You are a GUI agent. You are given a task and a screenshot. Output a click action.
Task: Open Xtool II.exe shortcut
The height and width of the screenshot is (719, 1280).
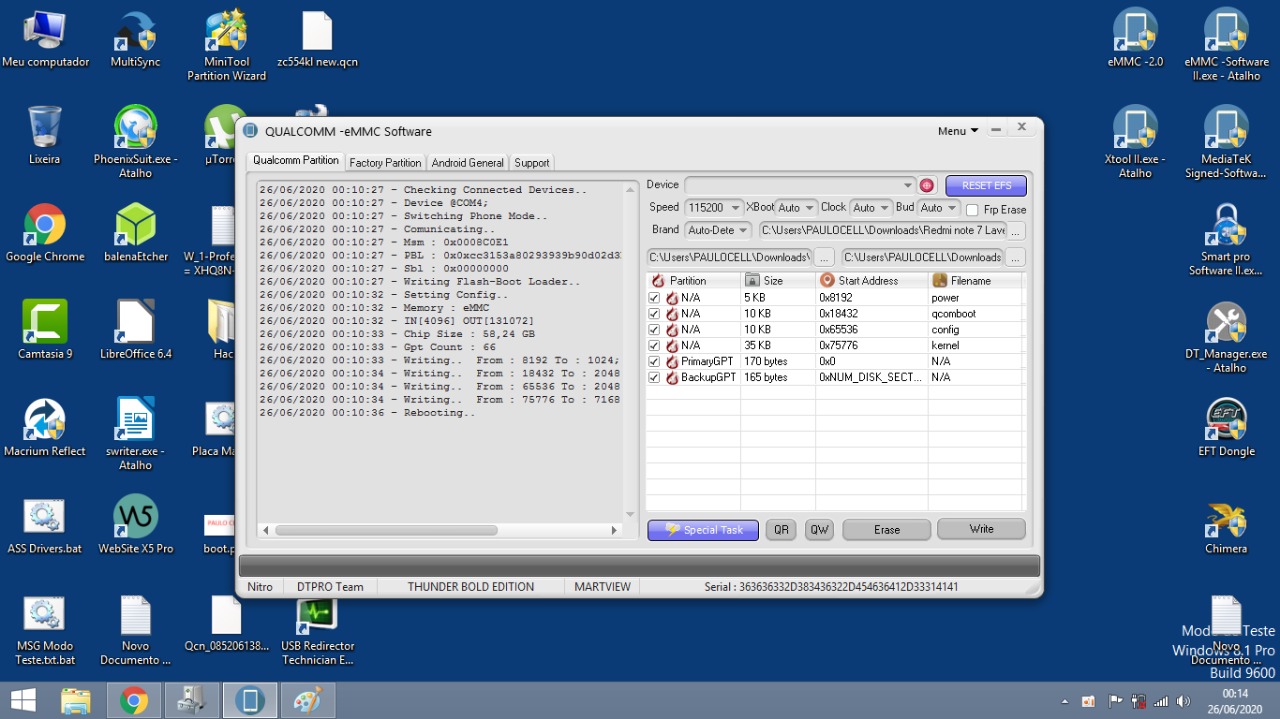pos(1135,142)
